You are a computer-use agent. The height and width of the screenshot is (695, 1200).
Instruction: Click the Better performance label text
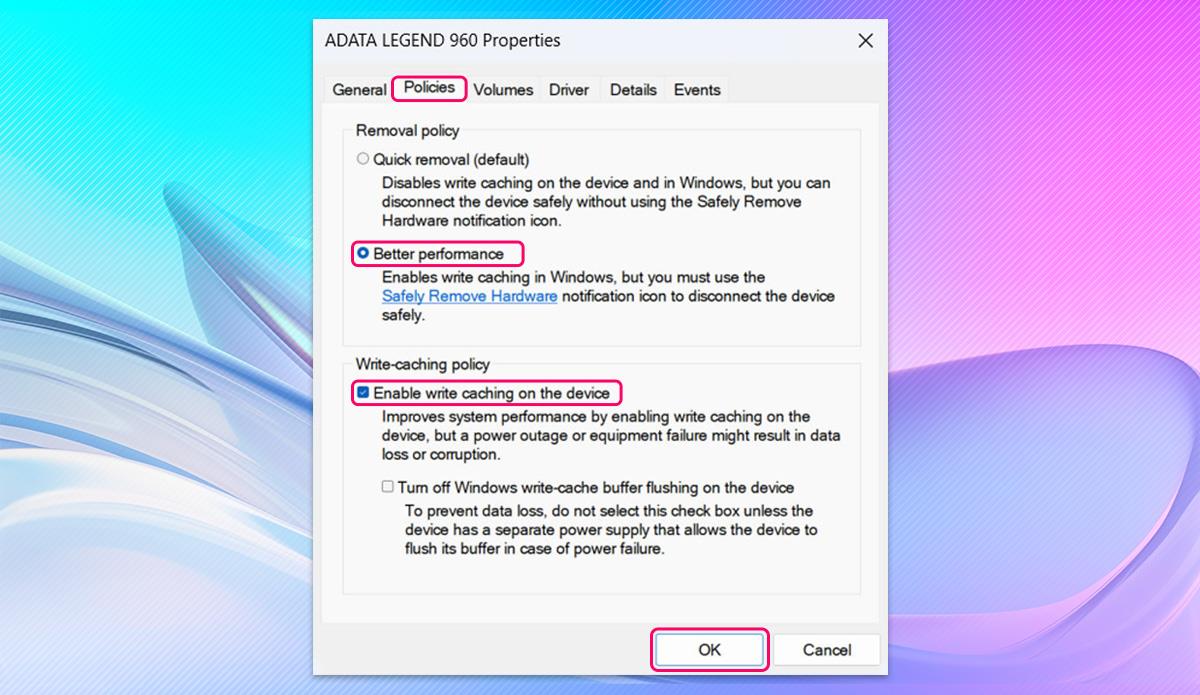438,254
